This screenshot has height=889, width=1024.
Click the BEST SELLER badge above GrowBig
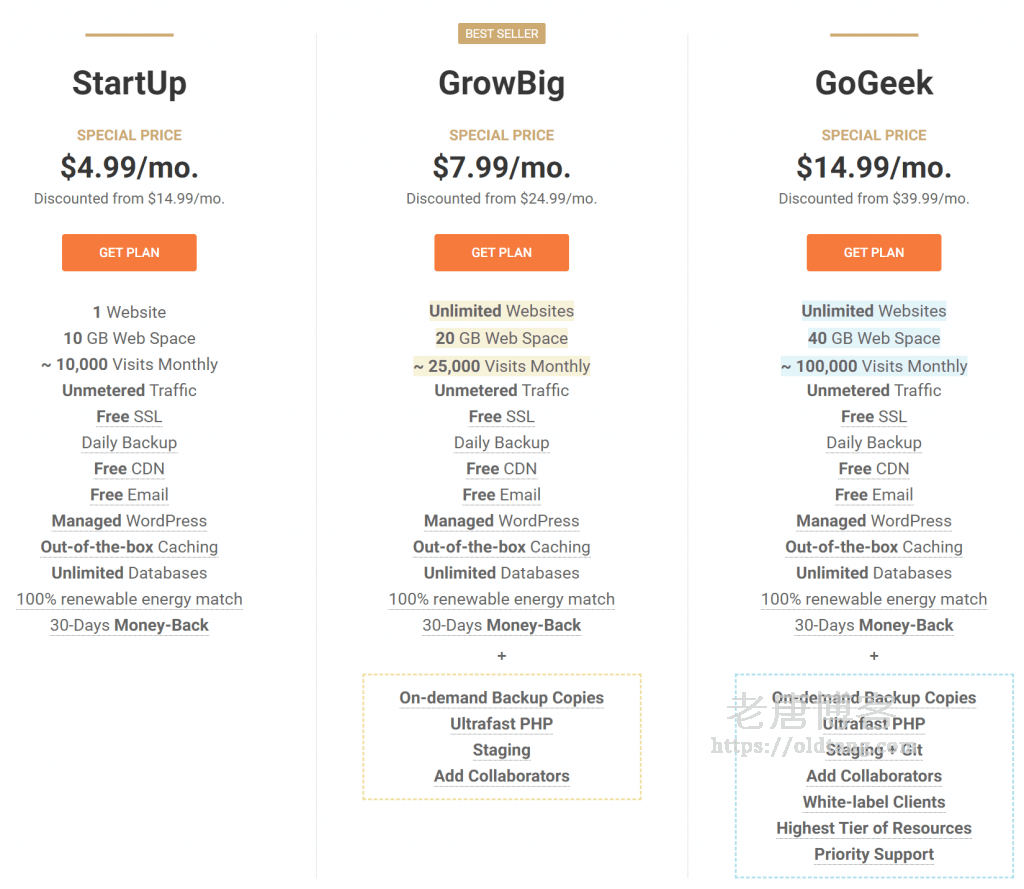coord(502,34)
